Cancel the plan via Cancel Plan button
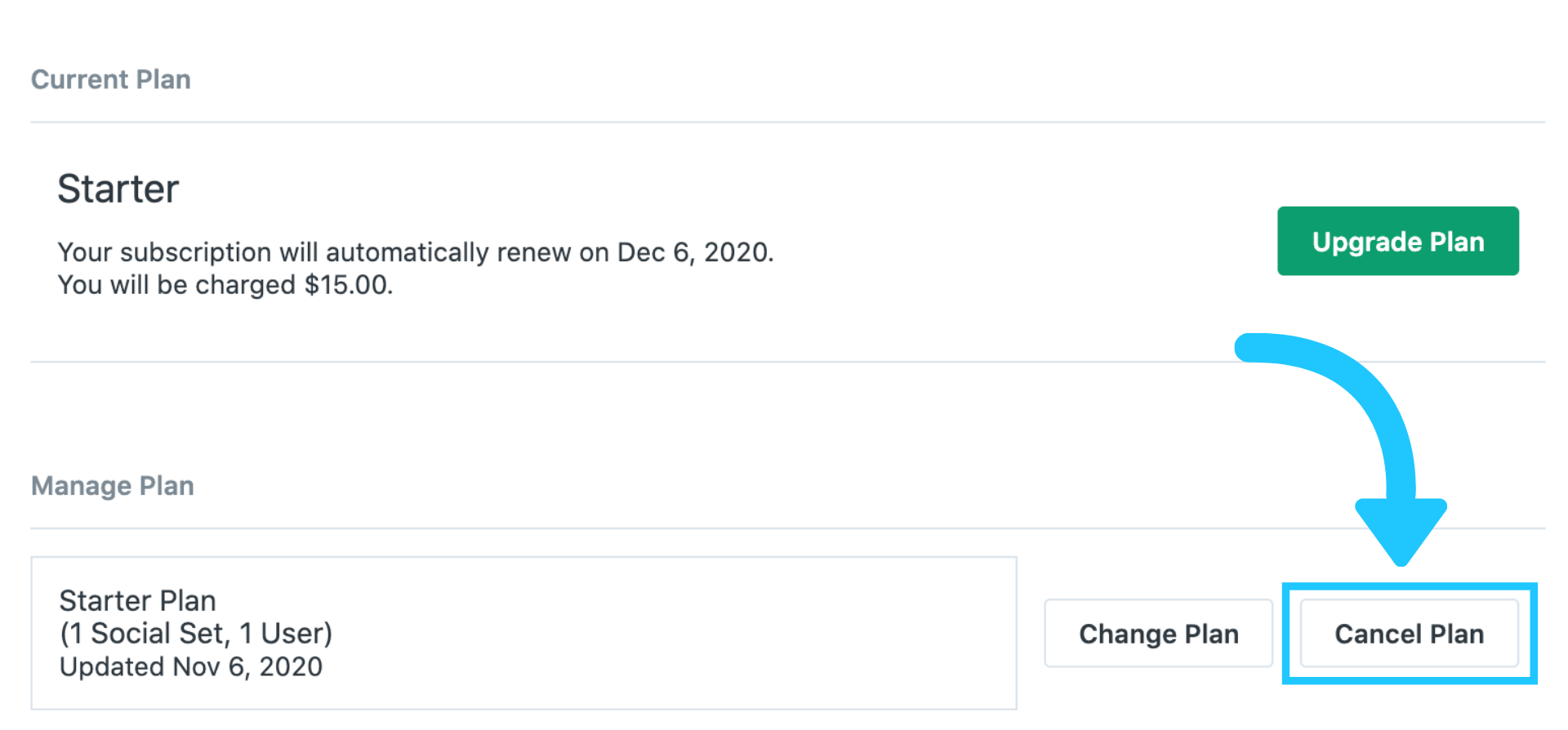This screenshot has height=730, width=1568. coord(1409,634)
